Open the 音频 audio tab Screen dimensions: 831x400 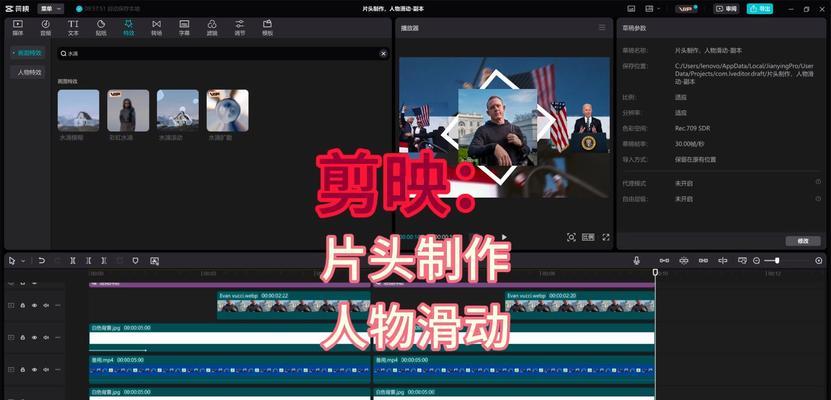(x=46, y=28)
